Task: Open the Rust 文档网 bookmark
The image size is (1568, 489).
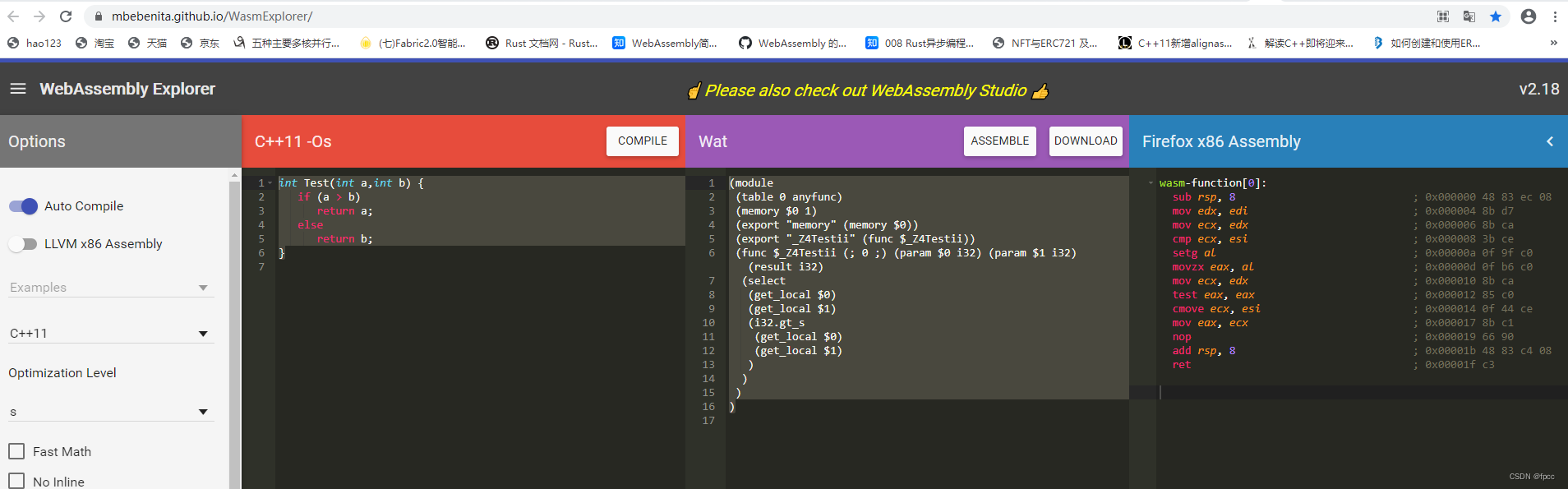Action: [542, 43]
